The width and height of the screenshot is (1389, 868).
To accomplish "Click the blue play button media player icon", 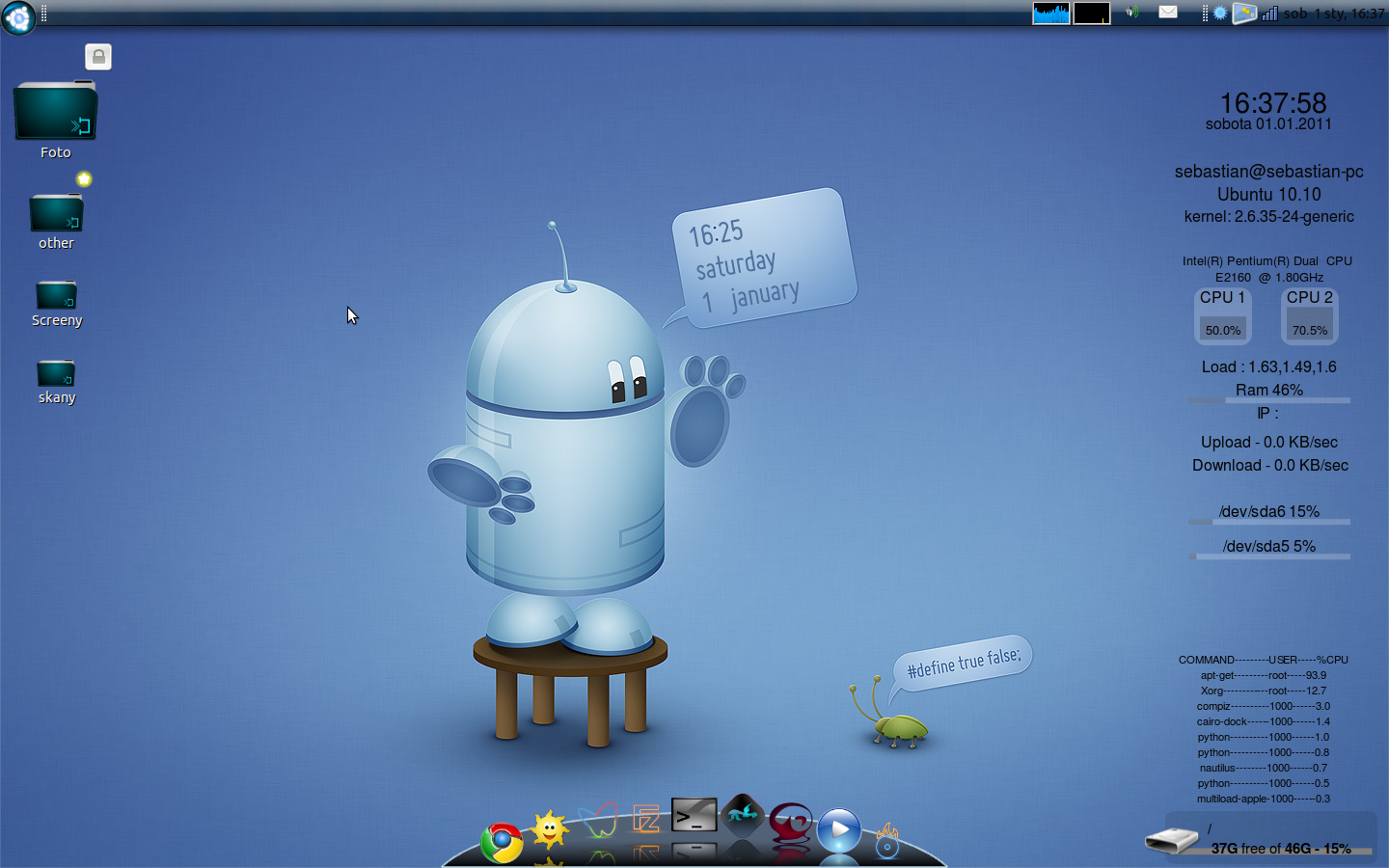I will point(839,829).
